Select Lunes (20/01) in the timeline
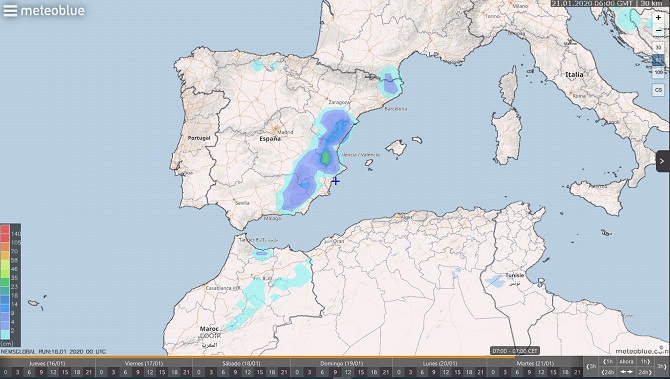 pyautogui.click(x=440, y=363)
